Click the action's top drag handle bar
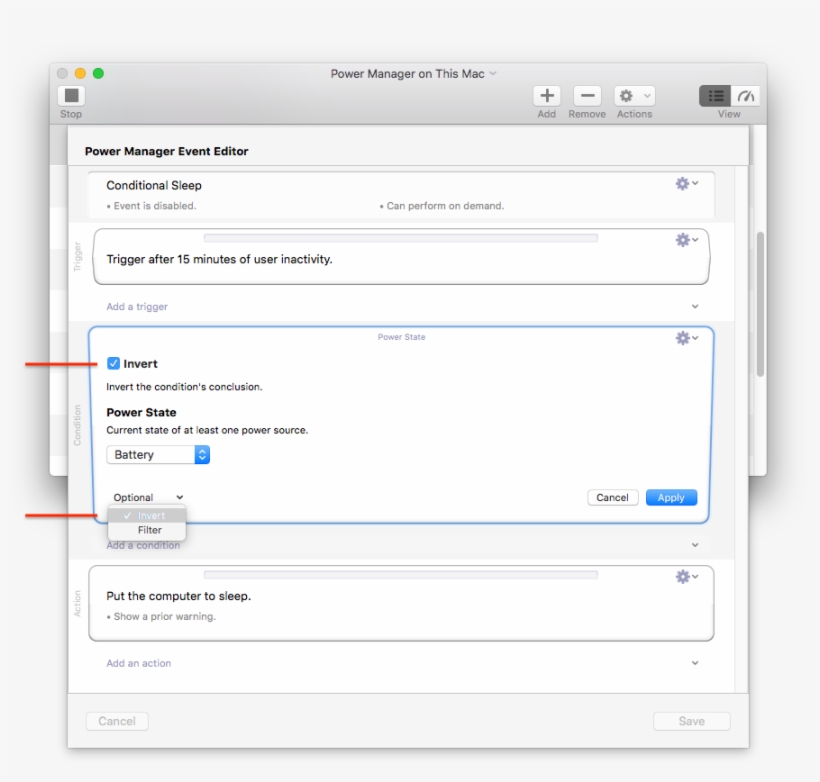This screenshot has height=782, width=820. pyautogui.click(x=401, y=575)
